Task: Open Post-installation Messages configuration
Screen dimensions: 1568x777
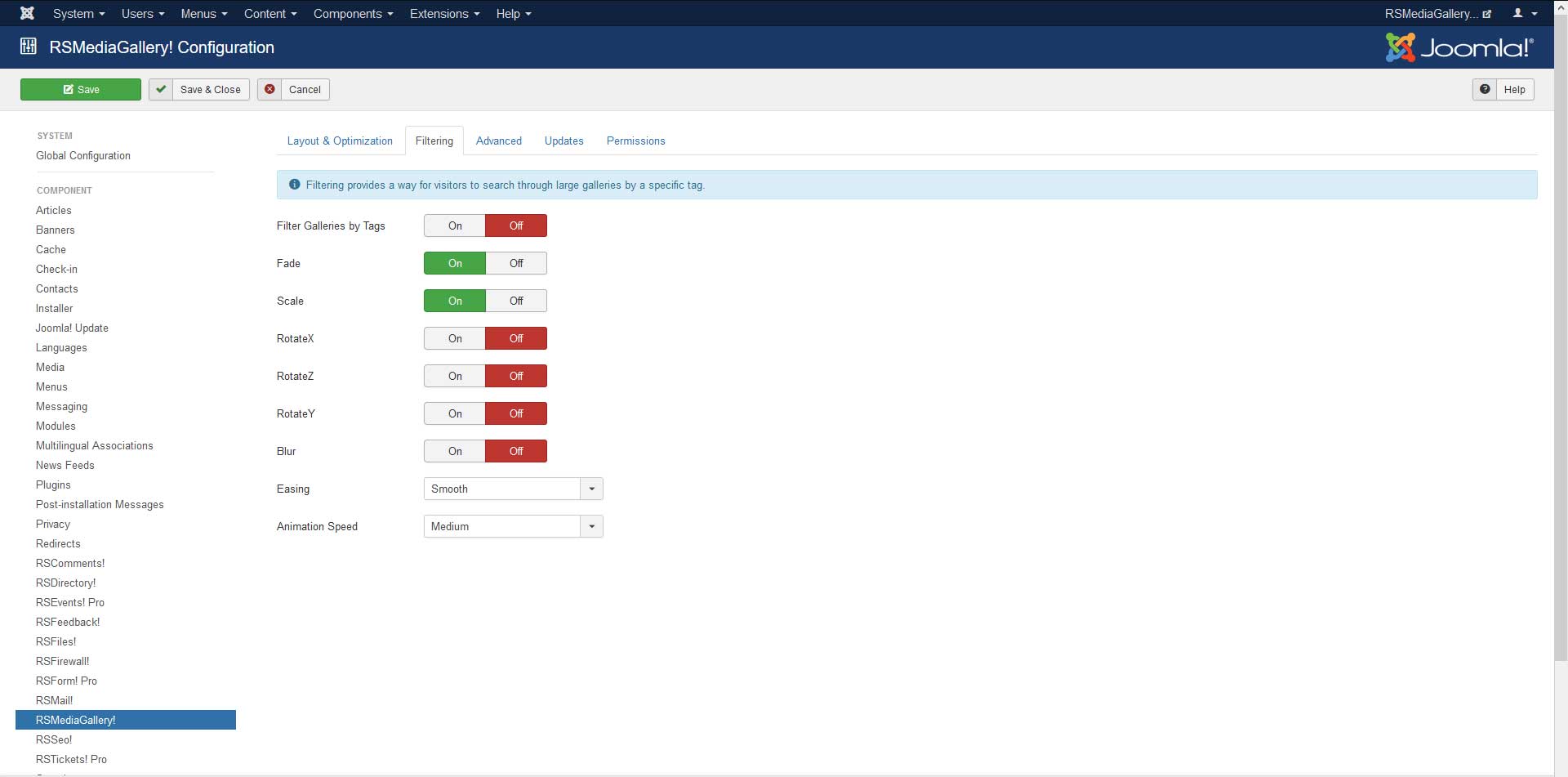Action: click(100, 504)
